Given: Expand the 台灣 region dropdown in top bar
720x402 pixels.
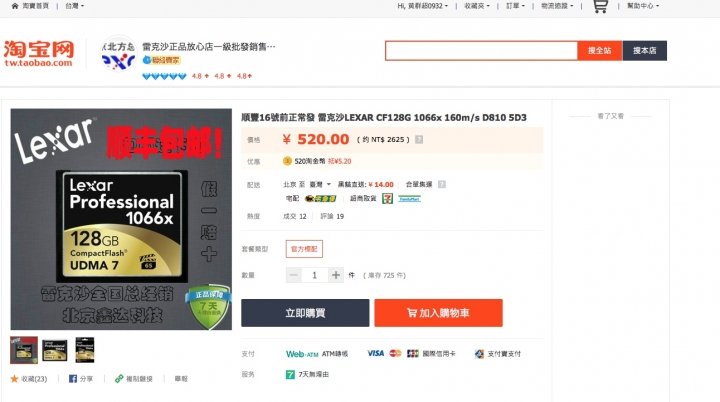Looking at the screenshot, I should coord(74,6).
